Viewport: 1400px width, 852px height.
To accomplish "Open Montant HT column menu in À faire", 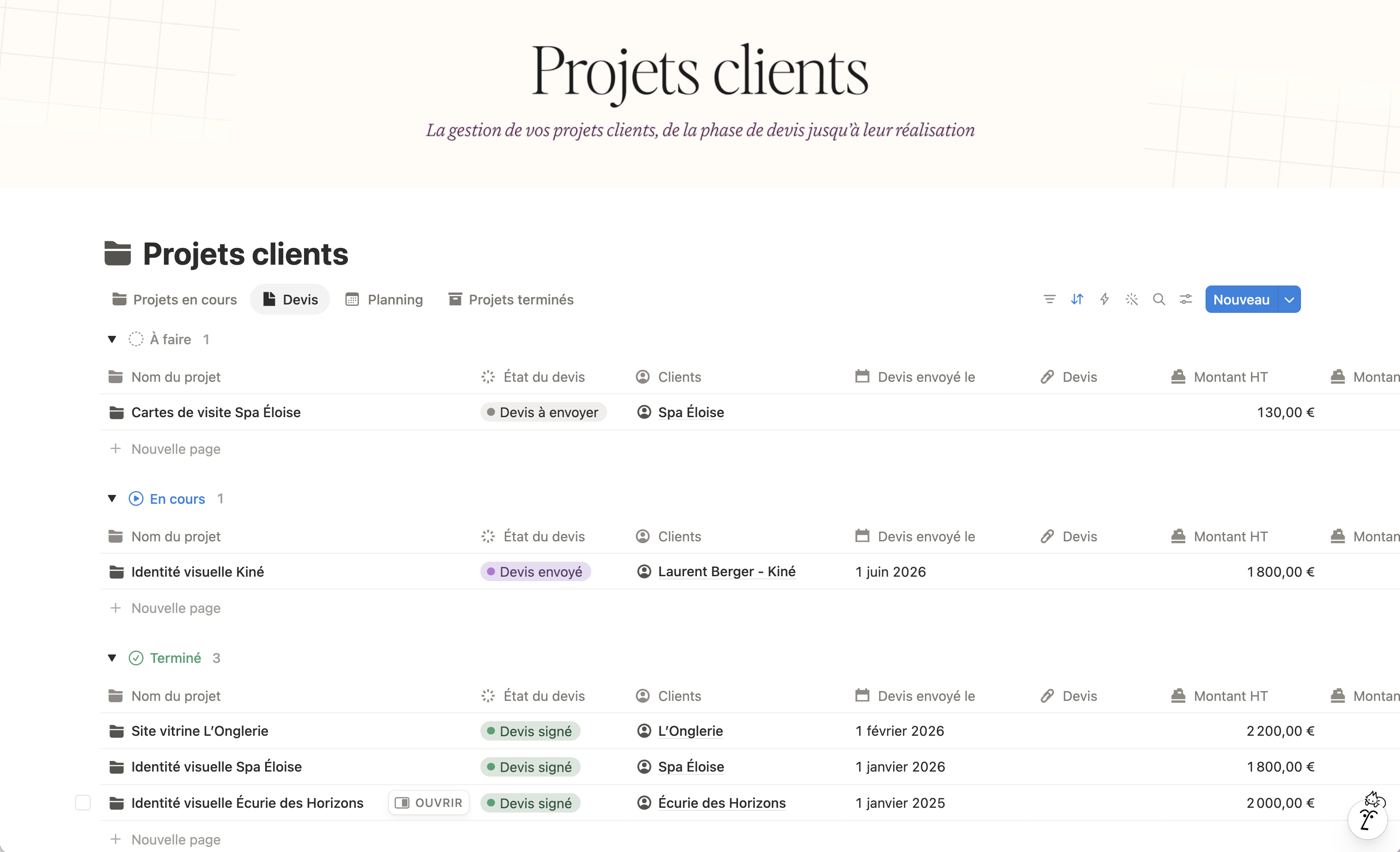I will click(1219, 377).
